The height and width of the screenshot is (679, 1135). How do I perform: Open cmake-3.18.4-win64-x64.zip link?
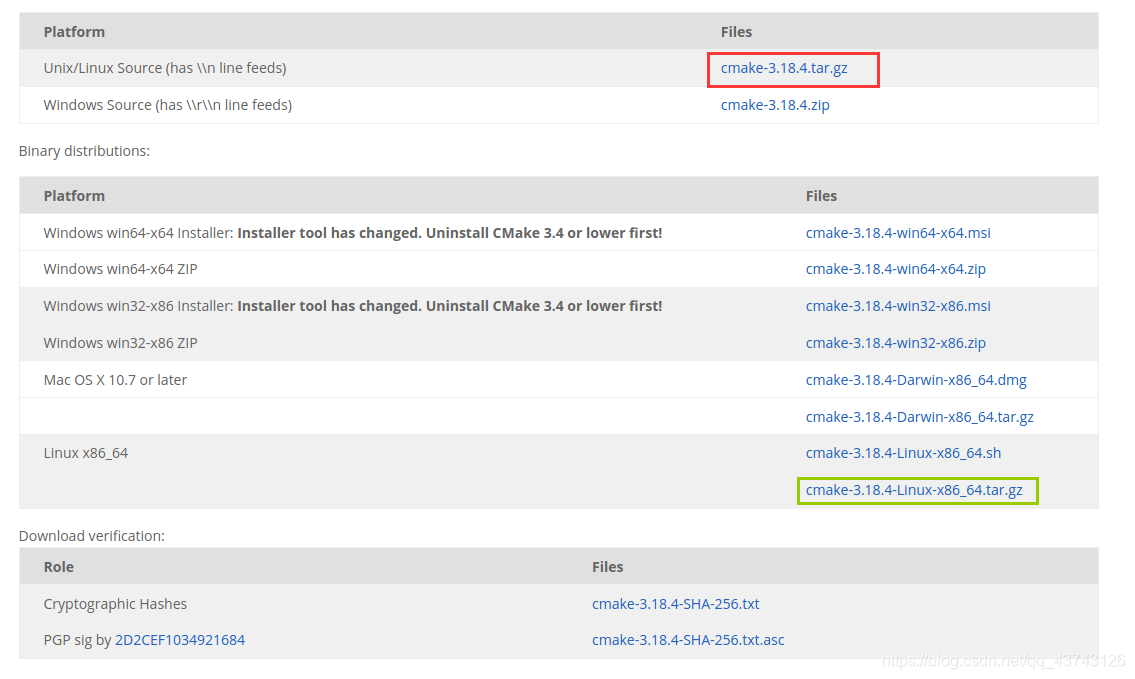[896, 269]
